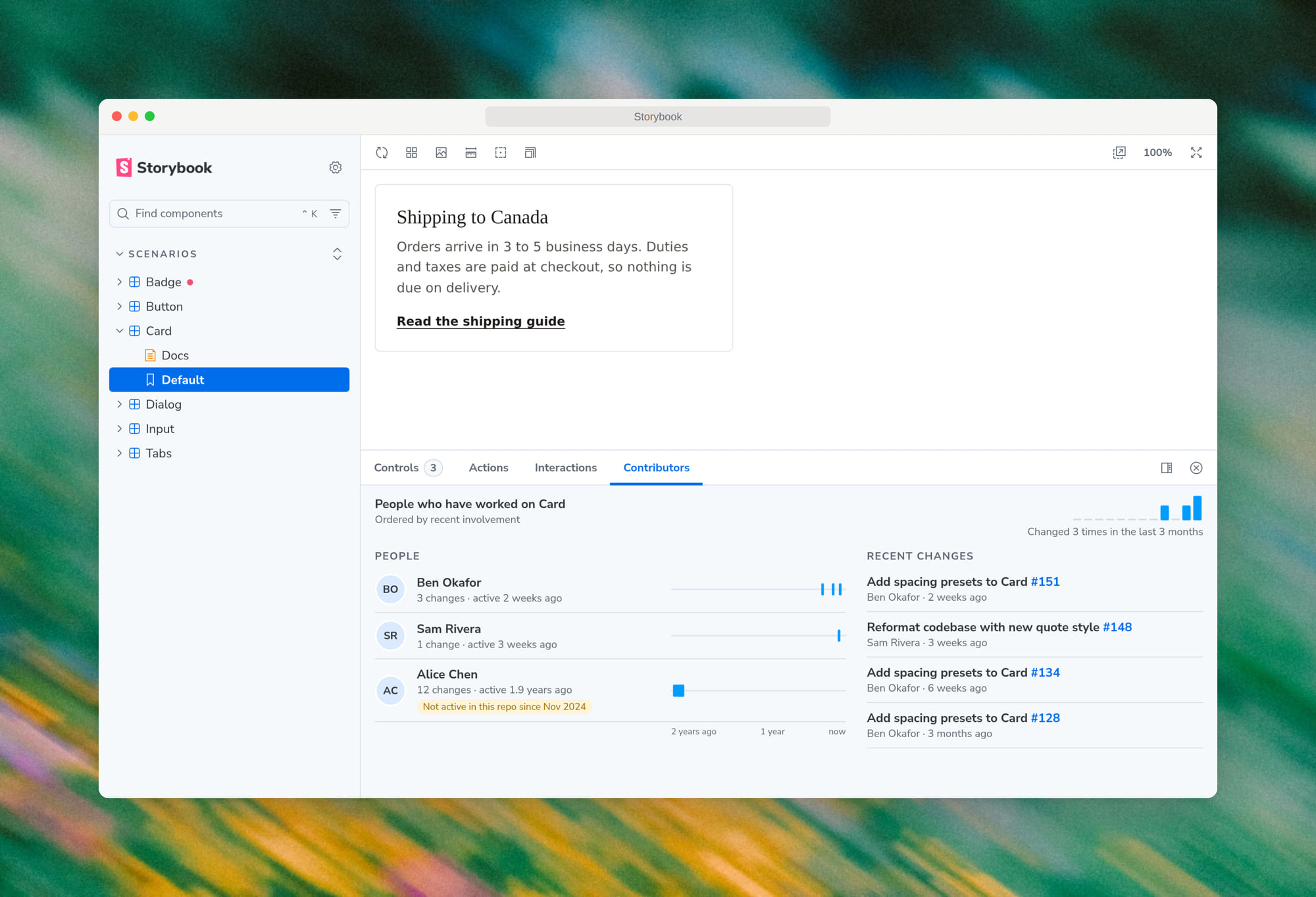Image resolution: width=1316 pixels, height=897 pixels.
Task: Click Sam Rivera's activity timeline marker
Action: (838, 636)
